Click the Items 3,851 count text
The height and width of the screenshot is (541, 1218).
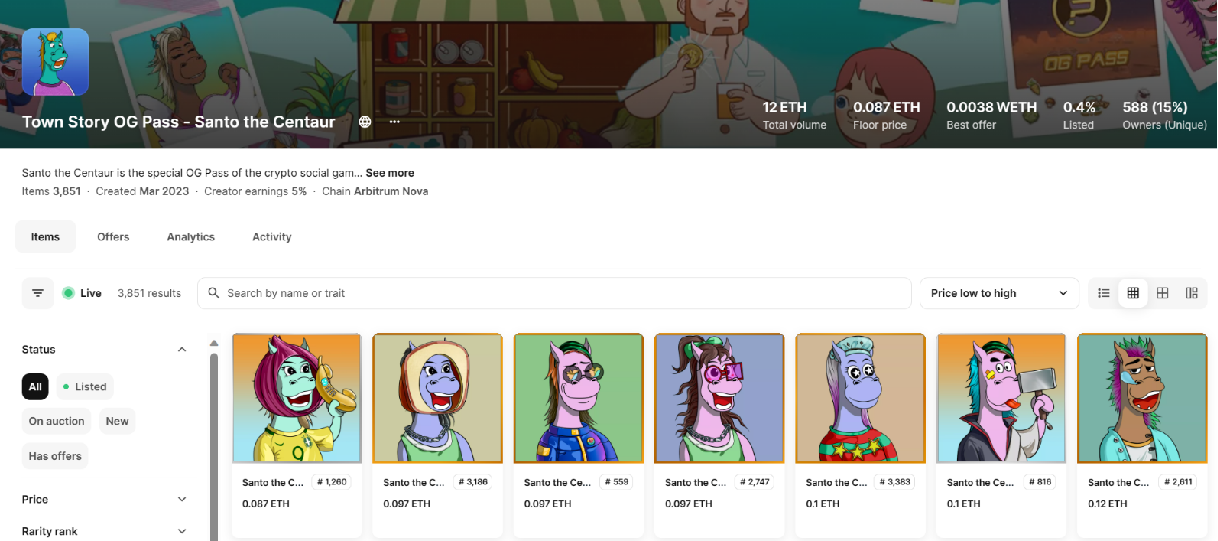(52, 191)
